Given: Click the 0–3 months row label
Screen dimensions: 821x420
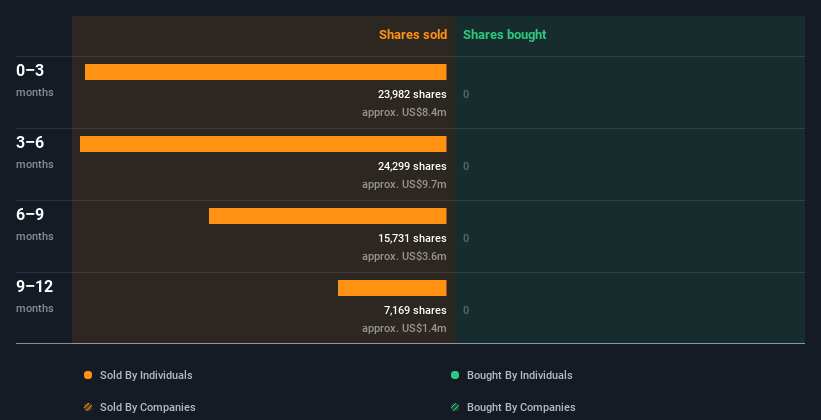Looking at the screenshot, I should coord(35,81).
